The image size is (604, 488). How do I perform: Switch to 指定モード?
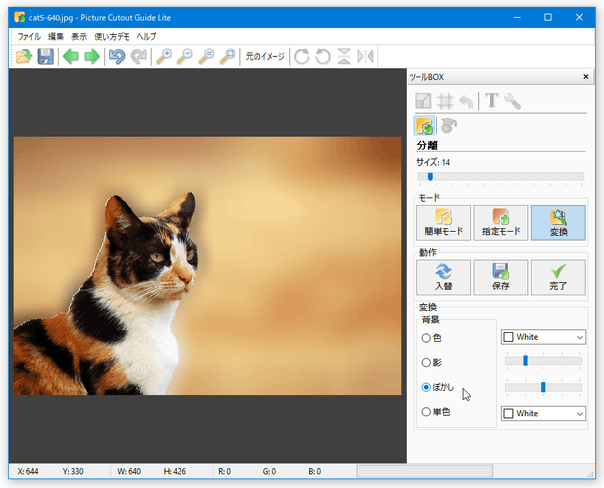[x=501, y=223]
